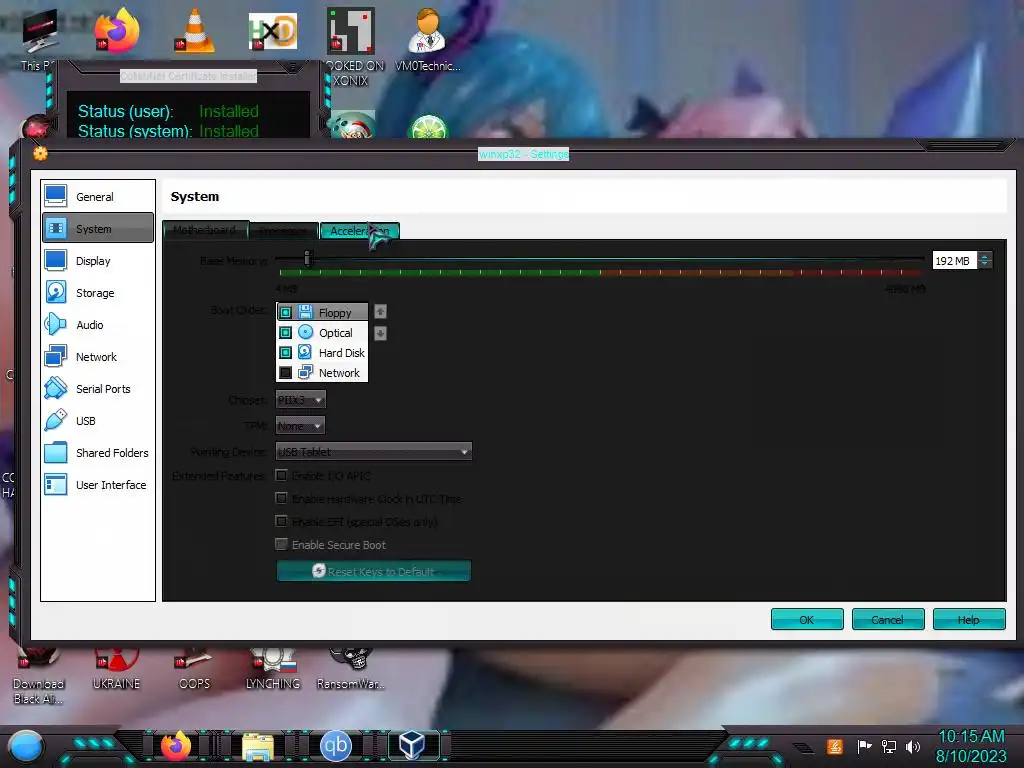
Task: Select the General settings category icon
Action: pyautogui.click(x=56, y=196)
